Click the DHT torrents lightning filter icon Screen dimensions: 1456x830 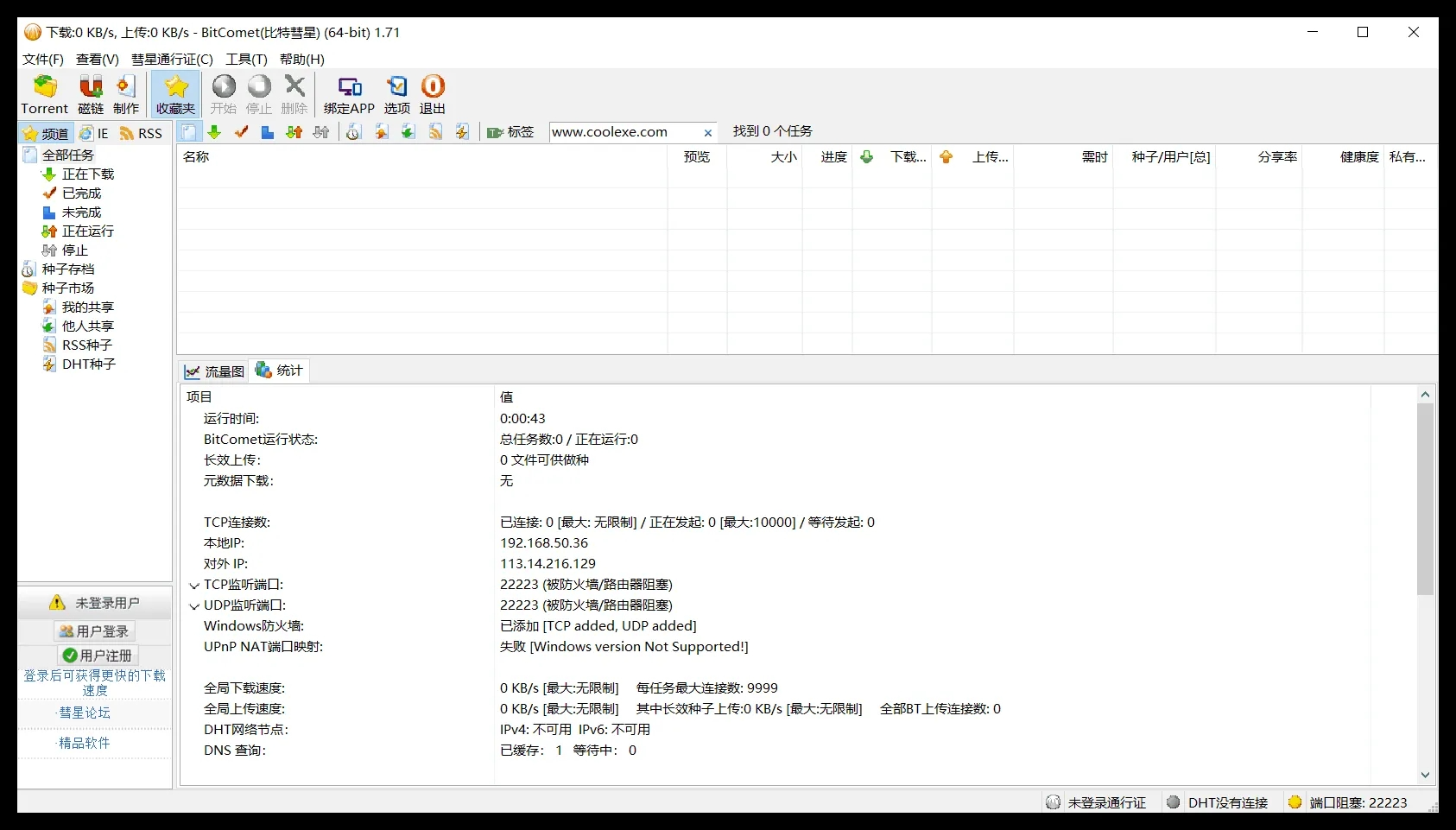(x=463, y=132)
